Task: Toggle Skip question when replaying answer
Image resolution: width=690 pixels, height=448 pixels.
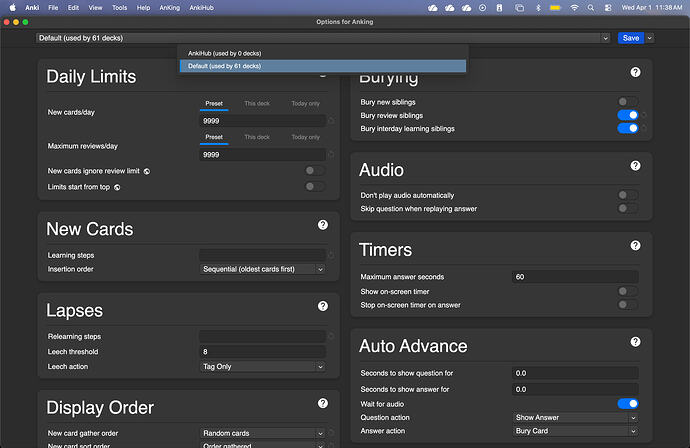Action: click(x=628, y=209)
